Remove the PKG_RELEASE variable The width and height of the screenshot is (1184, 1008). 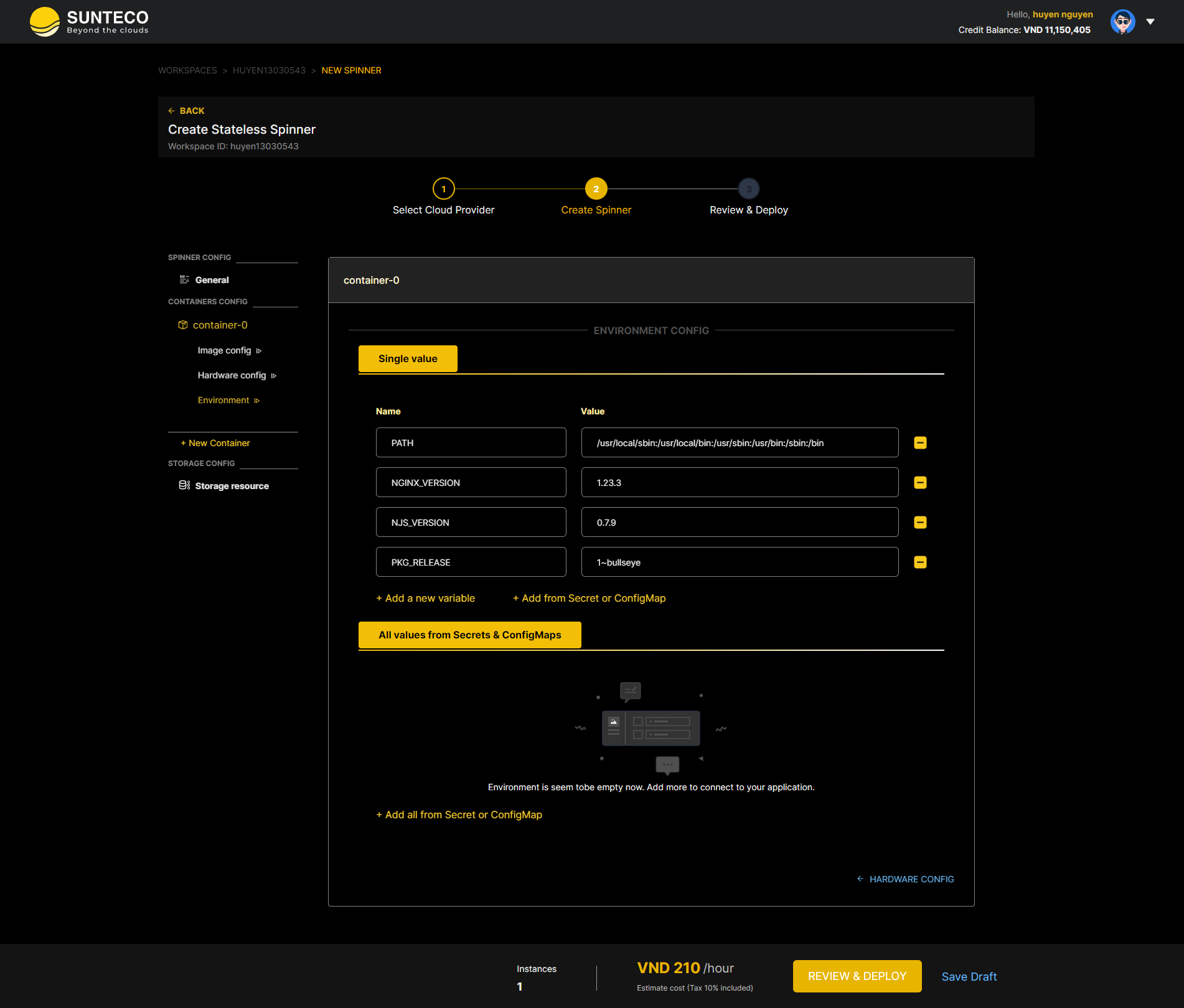point(919,562)
